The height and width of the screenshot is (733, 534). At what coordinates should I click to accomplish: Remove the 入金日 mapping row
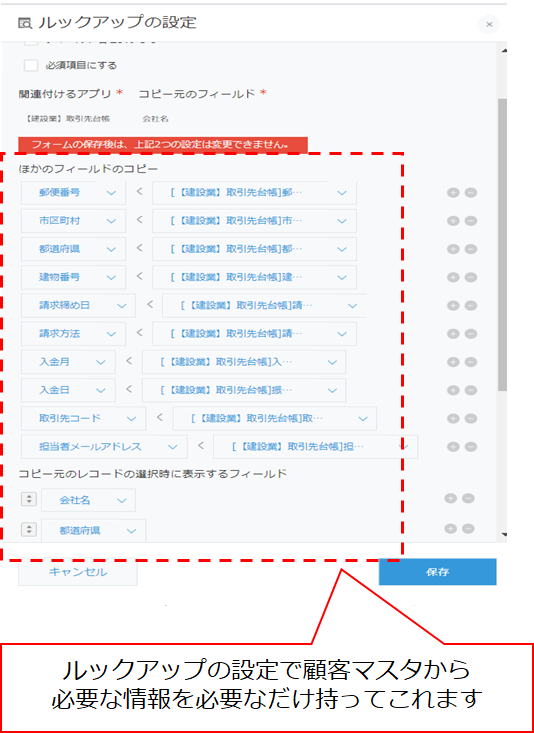pyautogui.click(x=470, y=390)
